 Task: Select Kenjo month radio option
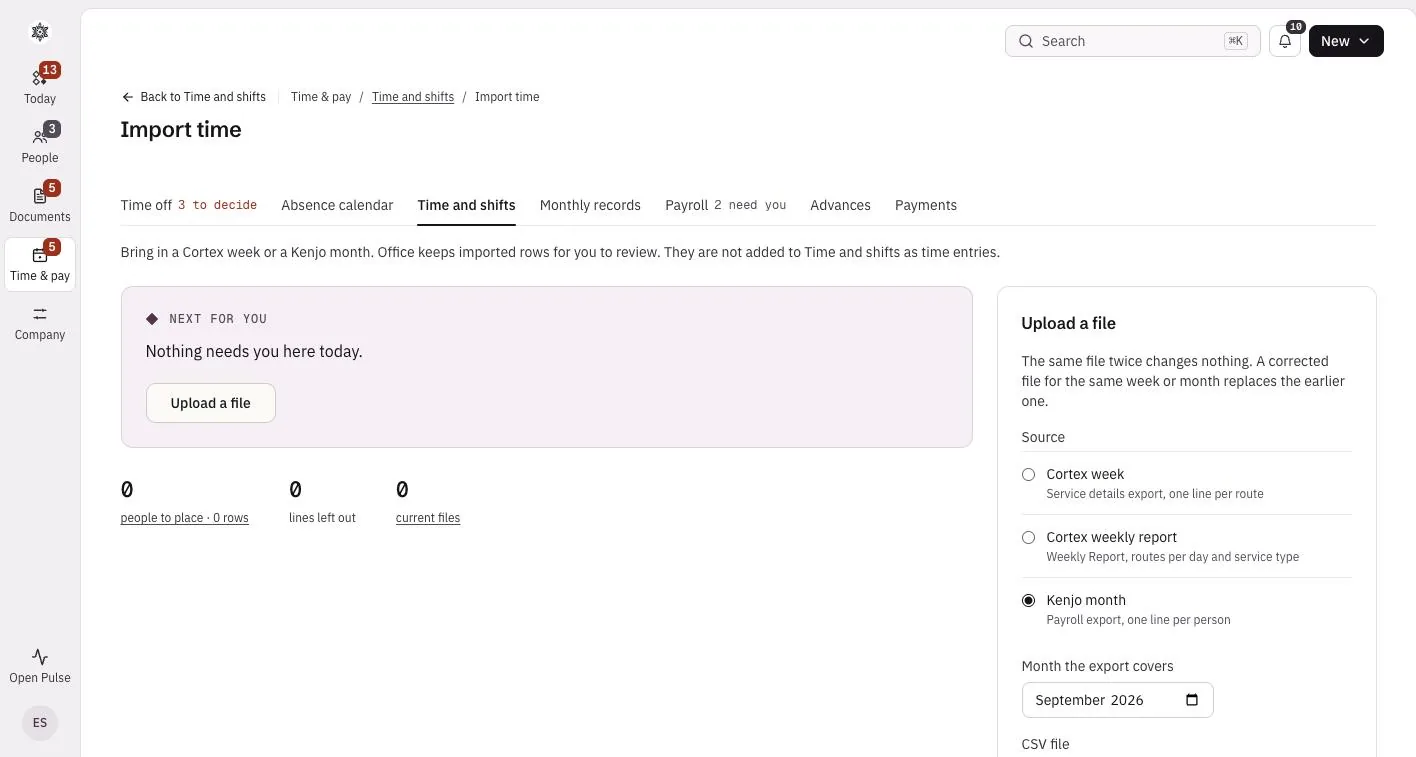click(1028, 600)
